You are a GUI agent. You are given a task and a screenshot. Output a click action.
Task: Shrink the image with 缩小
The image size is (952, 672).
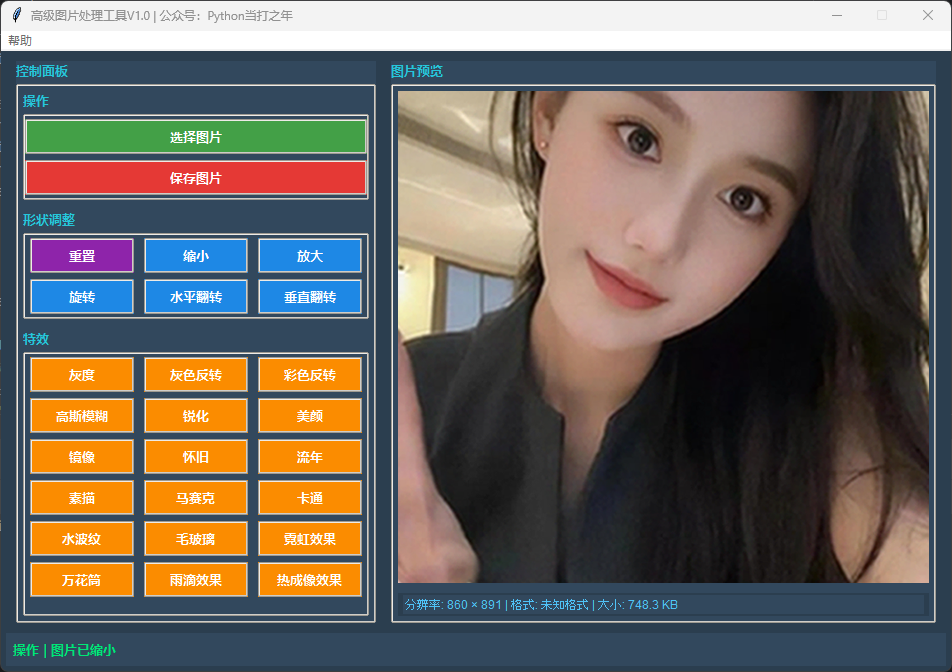click(x=196, y=256)
